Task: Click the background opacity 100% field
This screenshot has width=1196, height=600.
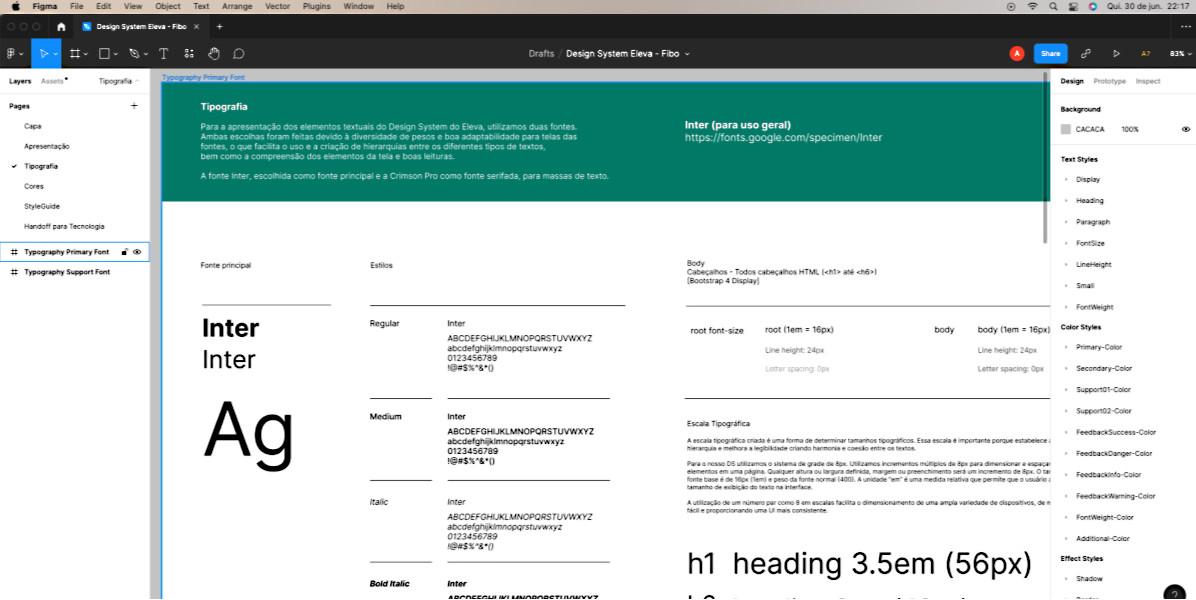Action: [1130, 130]
